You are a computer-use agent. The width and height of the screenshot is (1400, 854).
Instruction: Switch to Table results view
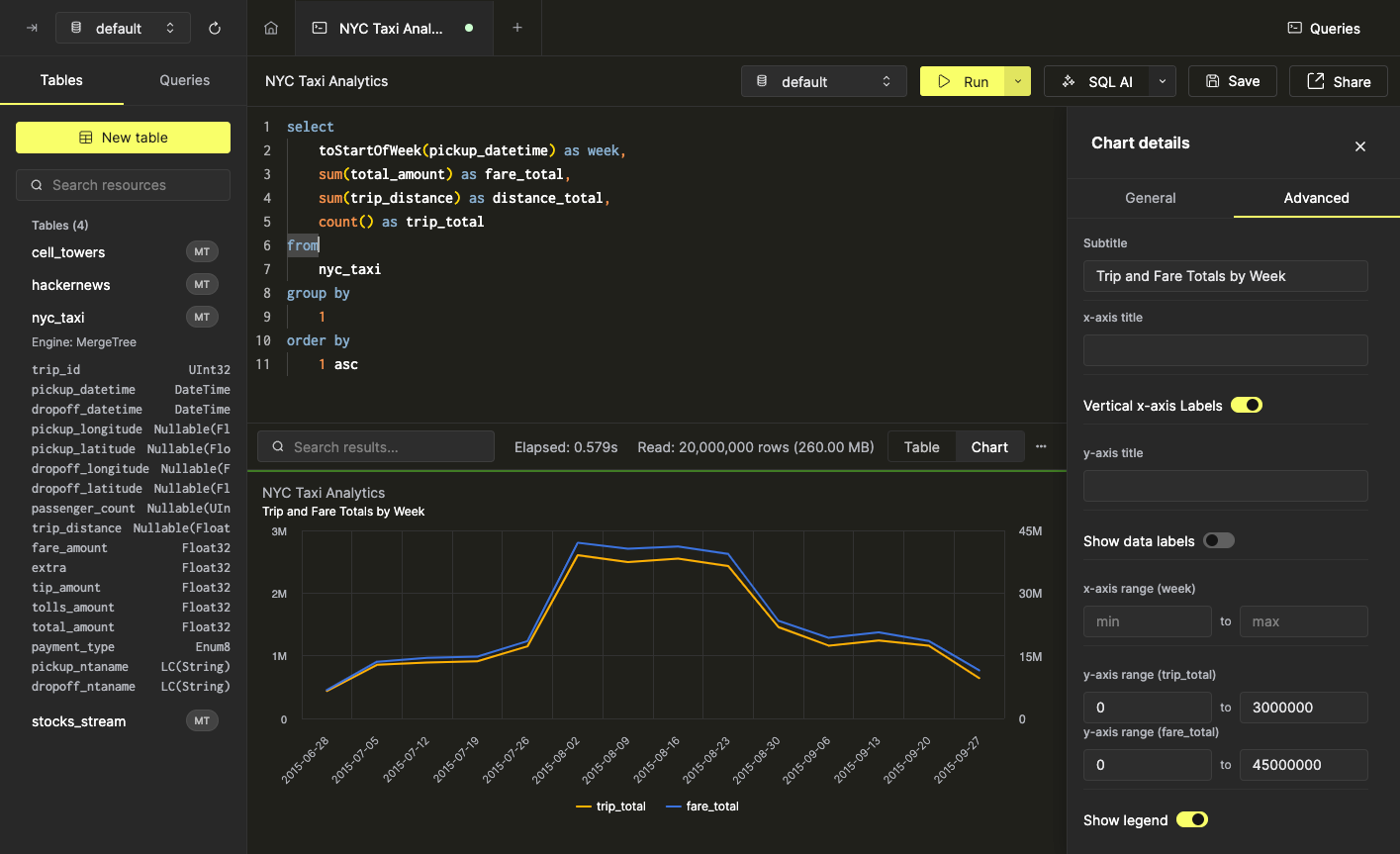[x=921, y=447]
